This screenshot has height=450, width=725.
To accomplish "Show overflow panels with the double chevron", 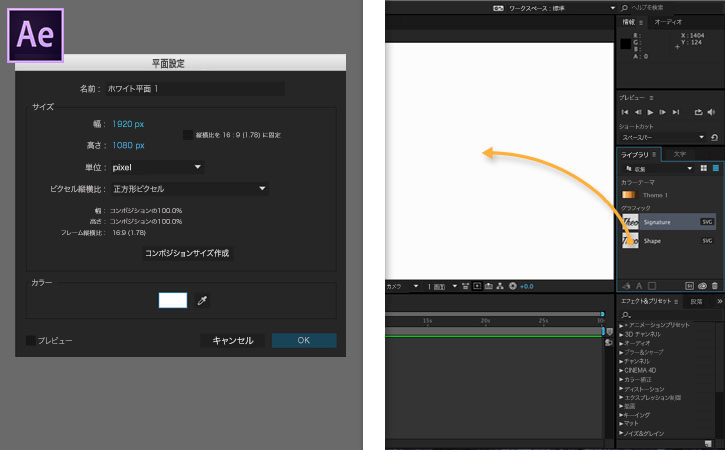I will [719, 302].
